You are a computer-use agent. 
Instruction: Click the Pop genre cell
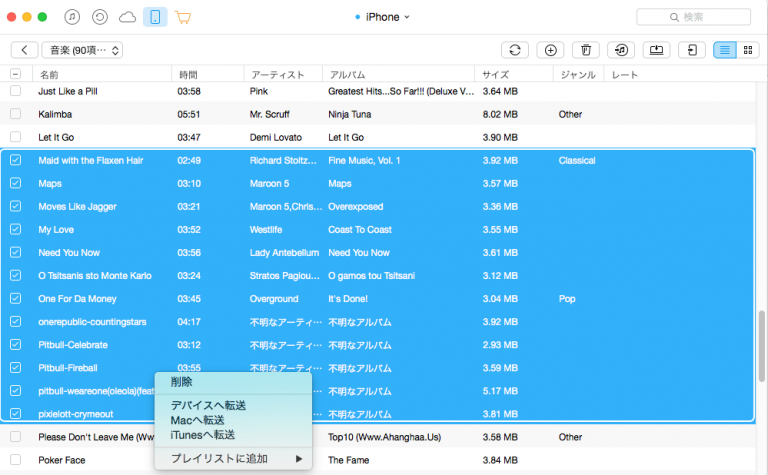click(567, 299)
